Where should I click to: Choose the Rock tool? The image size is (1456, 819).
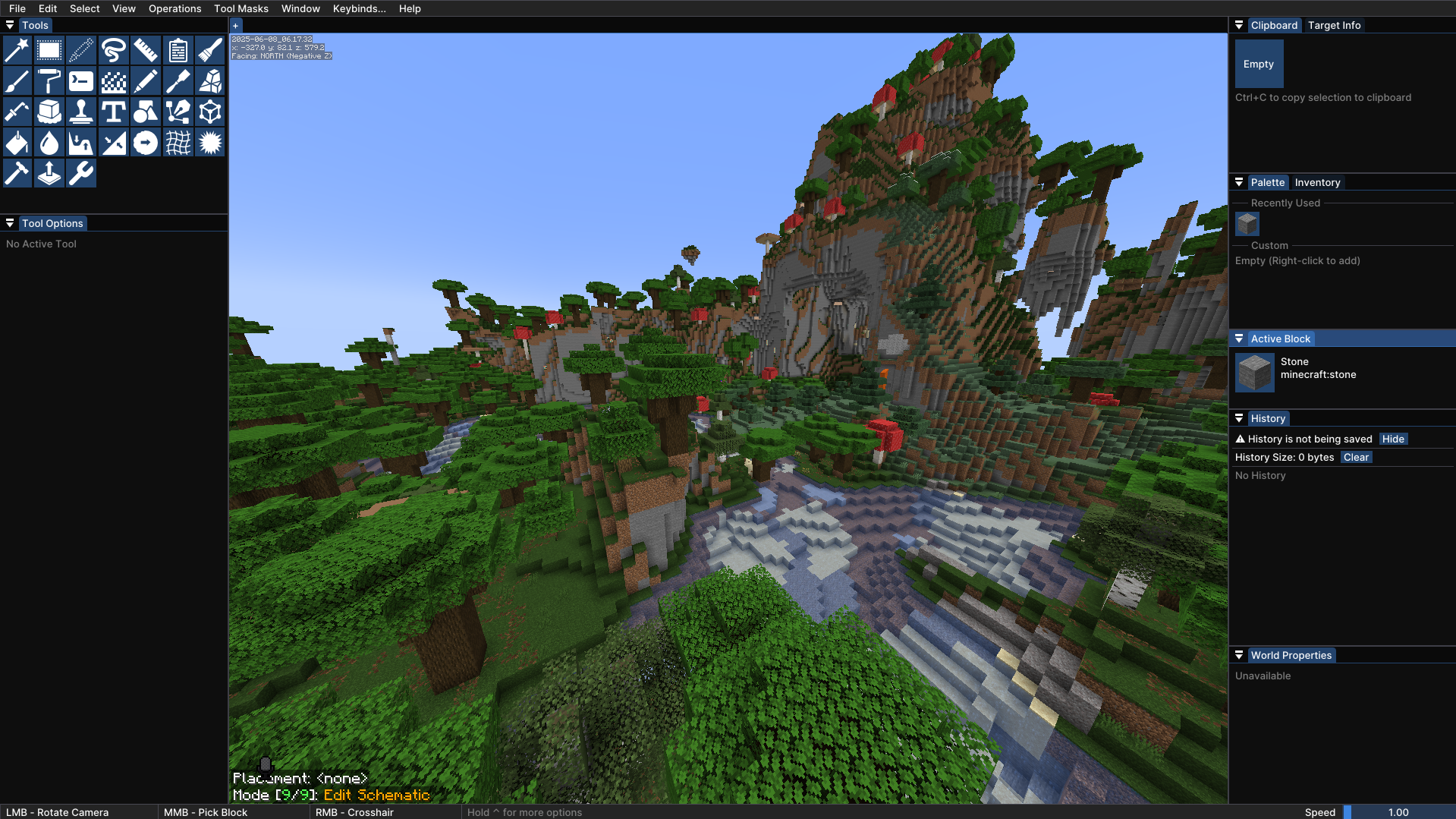click(210, 81)
